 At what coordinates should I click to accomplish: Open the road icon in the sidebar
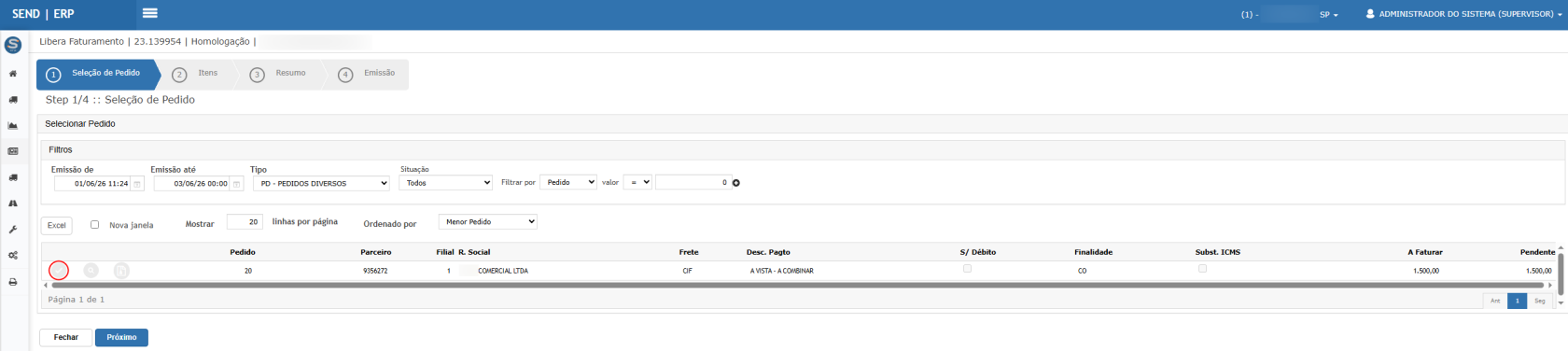13,204
